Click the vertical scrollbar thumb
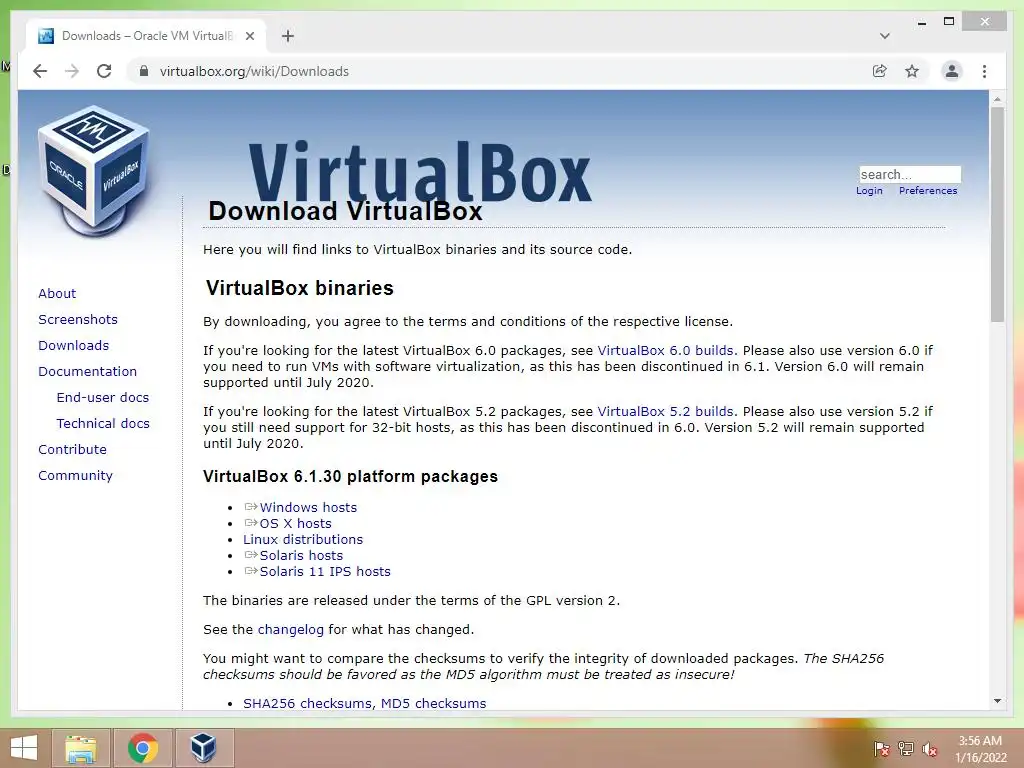1024x768 pixels. (997, 214)
